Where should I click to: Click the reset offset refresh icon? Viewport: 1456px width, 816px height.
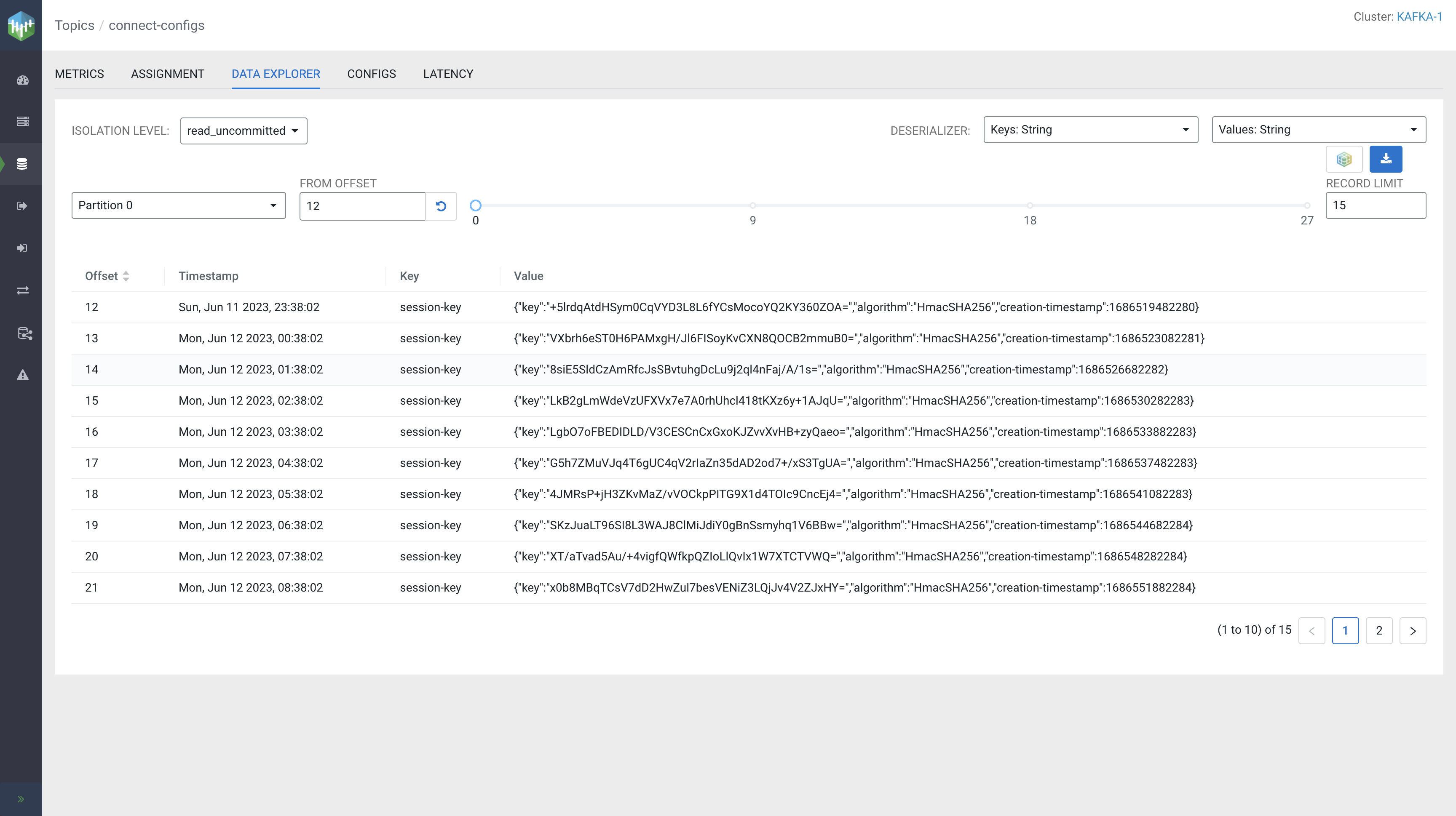[441, 206]
